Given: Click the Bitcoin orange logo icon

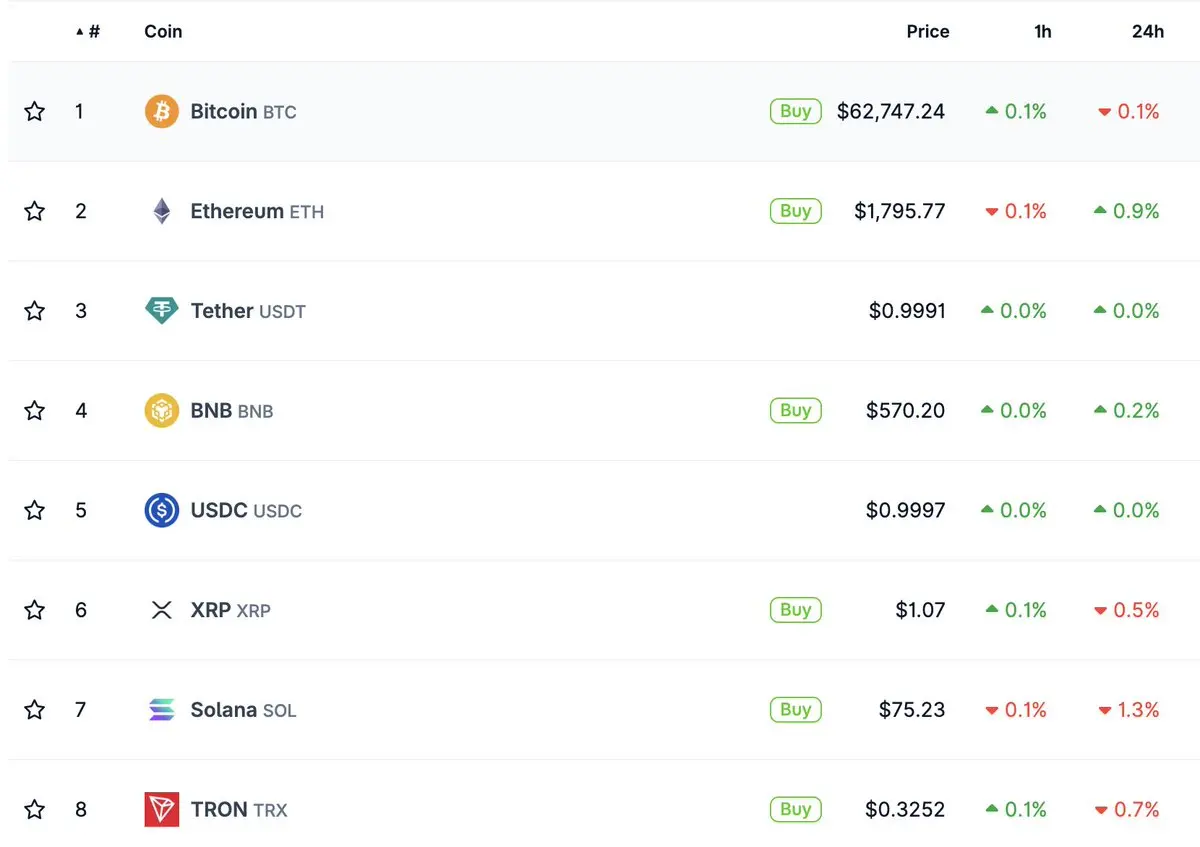Looking at the screenshot, I should tap(162, 111).
